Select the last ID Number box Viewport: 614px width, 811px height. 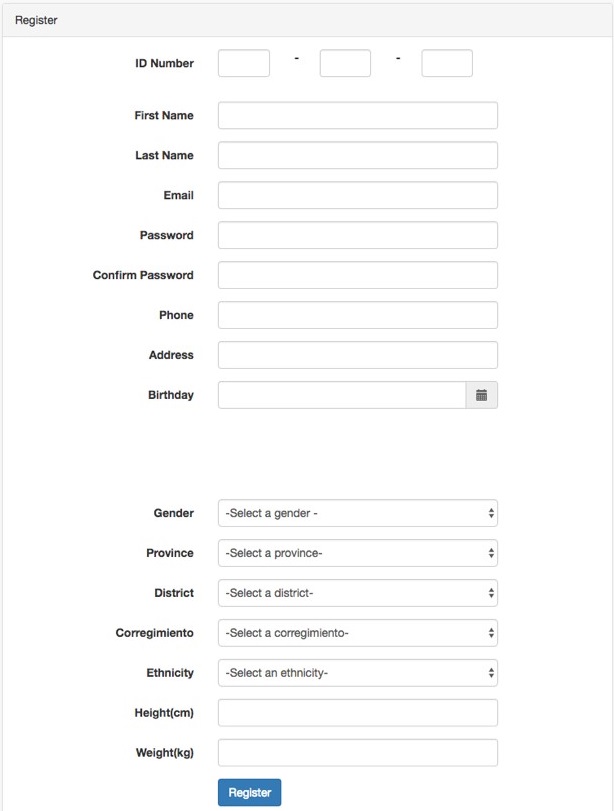click(x=447, y=63)
